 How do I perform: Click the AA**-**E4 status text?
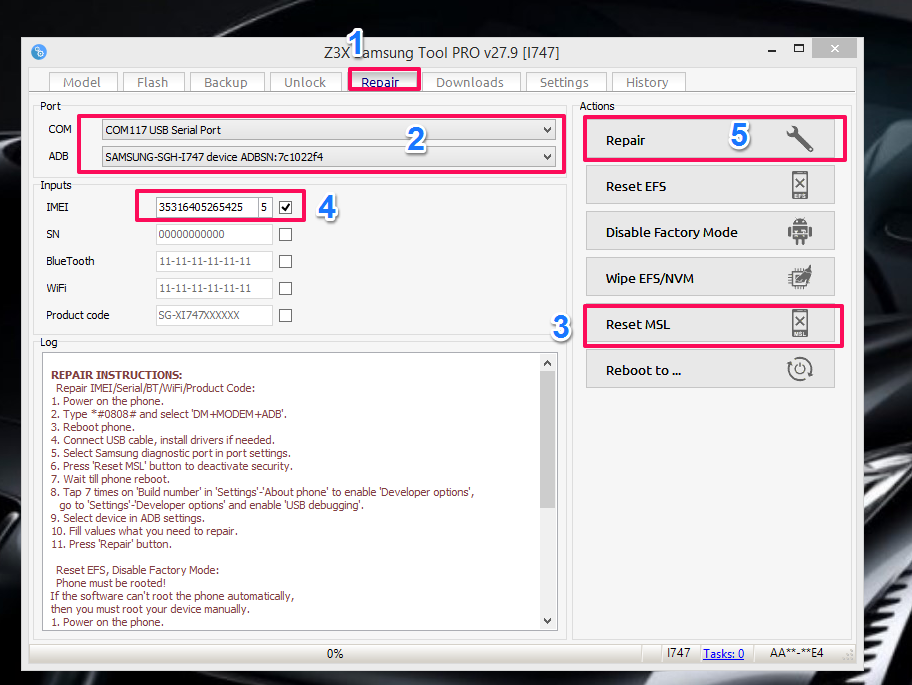[797, 653]
